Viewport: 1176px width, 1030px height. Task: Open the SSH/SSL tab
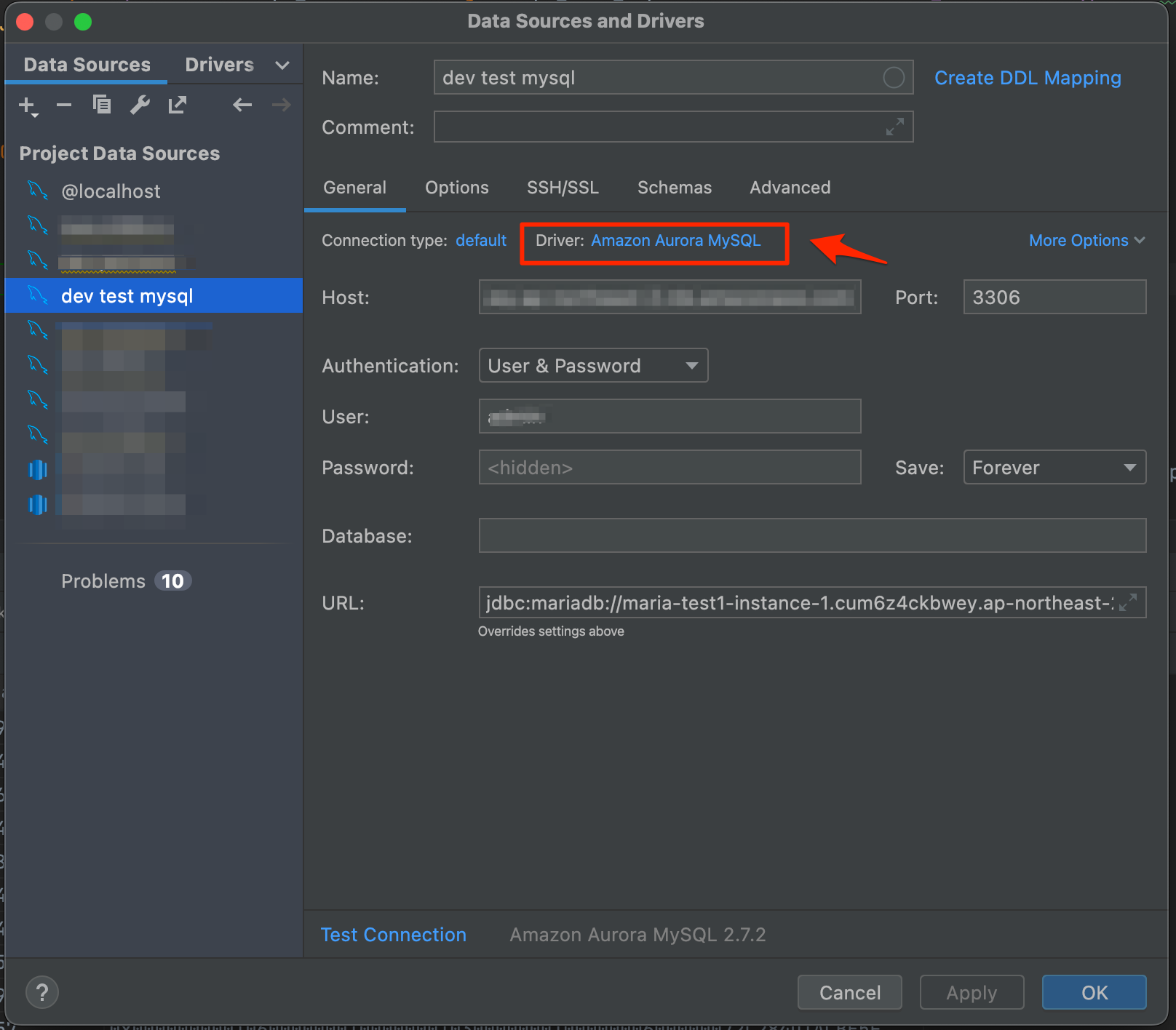coord(563,188)
